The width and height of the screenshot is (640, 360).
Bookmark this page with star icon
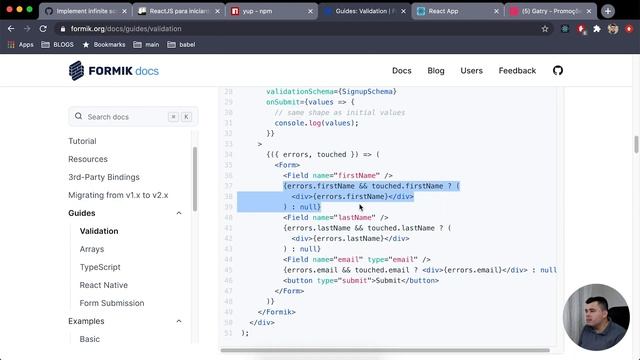tap(545, 29)
